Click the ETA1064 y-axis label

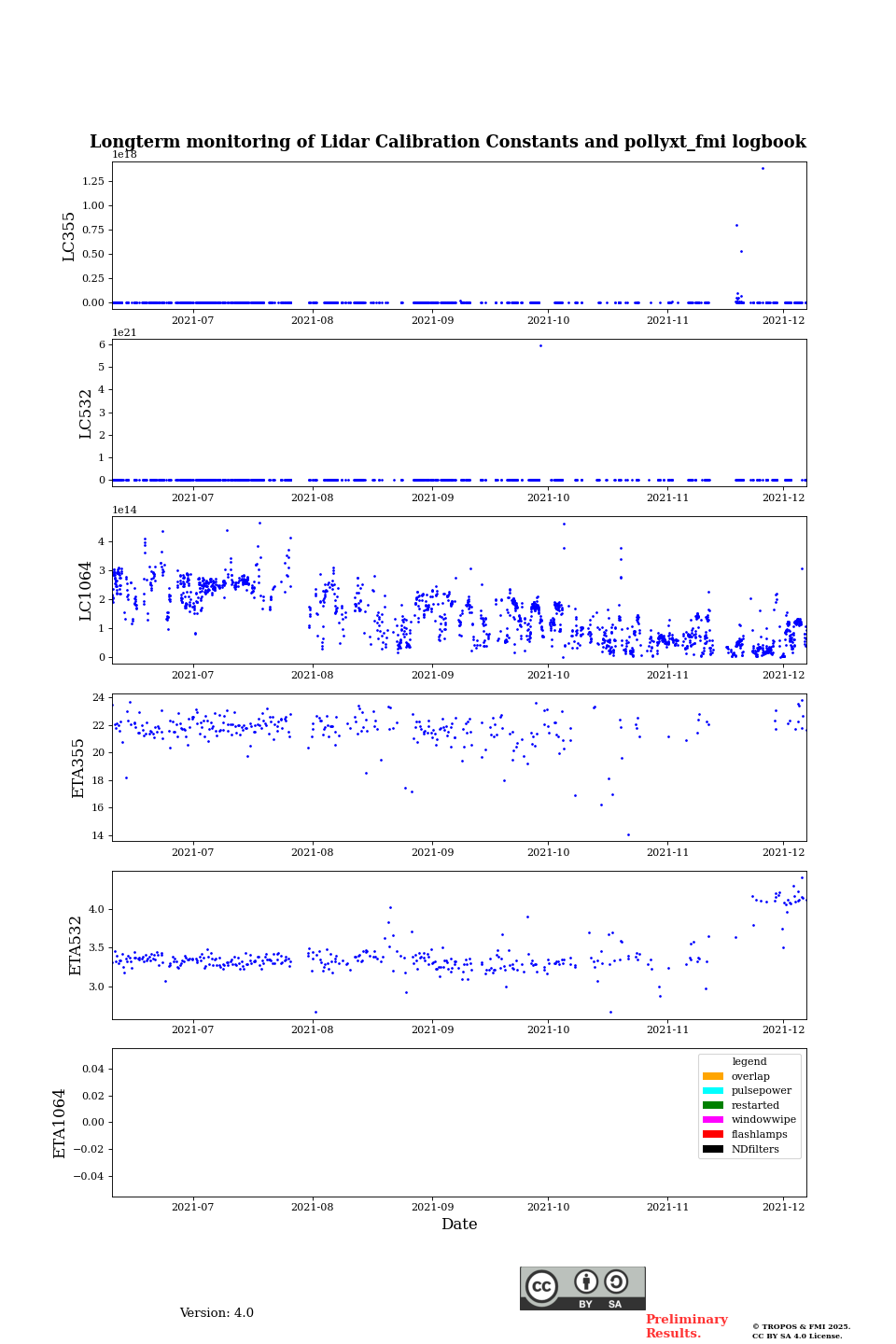click(60, 1123)
